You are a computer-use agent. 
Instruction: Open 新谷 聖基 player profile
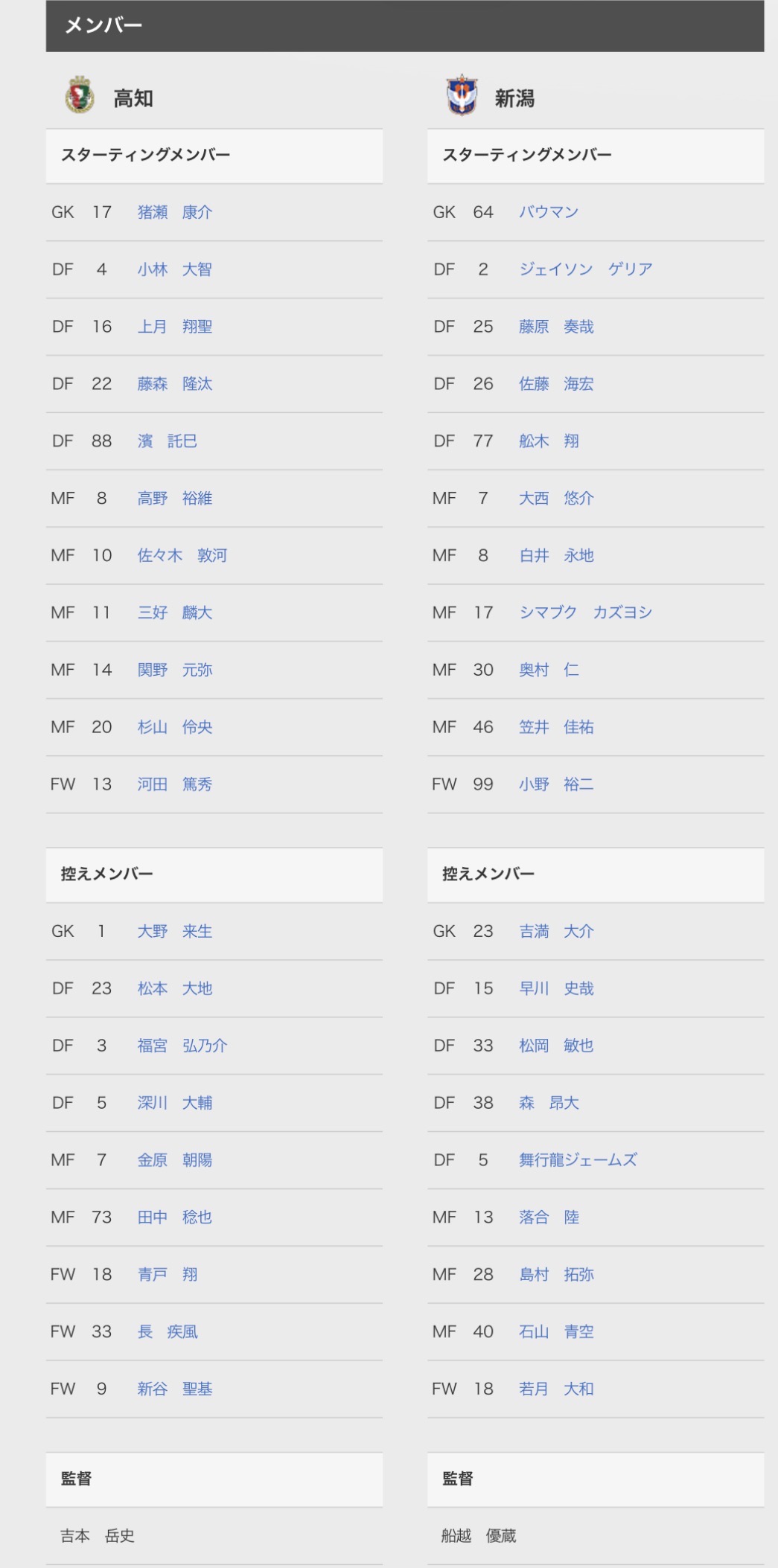pos(175,1389)
